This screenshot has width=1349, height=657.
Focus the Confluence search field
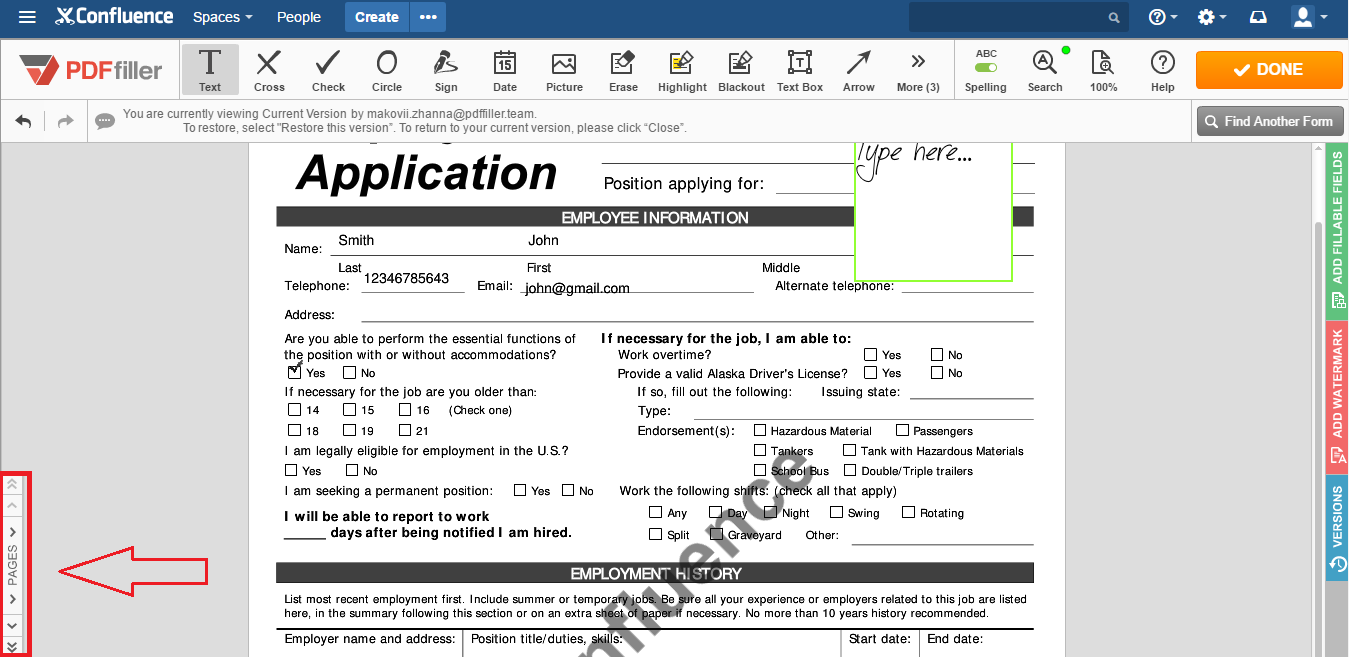point(1018,17)
